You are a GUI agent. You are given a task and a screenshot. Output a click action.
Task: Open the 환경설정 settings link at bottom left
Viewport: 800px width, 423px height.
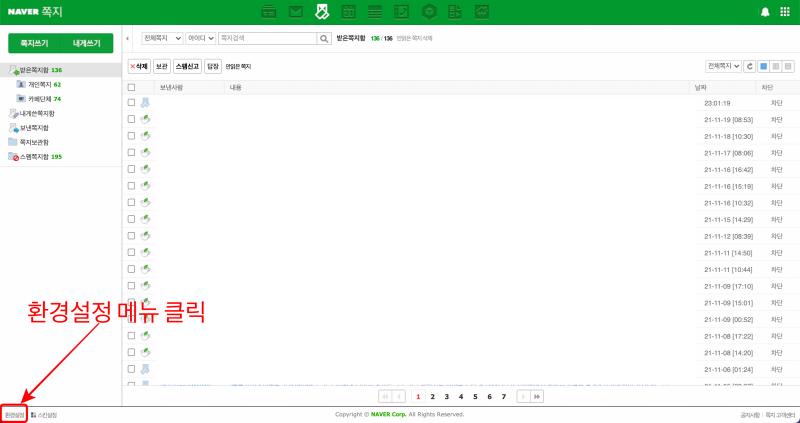tap(14, 415)
